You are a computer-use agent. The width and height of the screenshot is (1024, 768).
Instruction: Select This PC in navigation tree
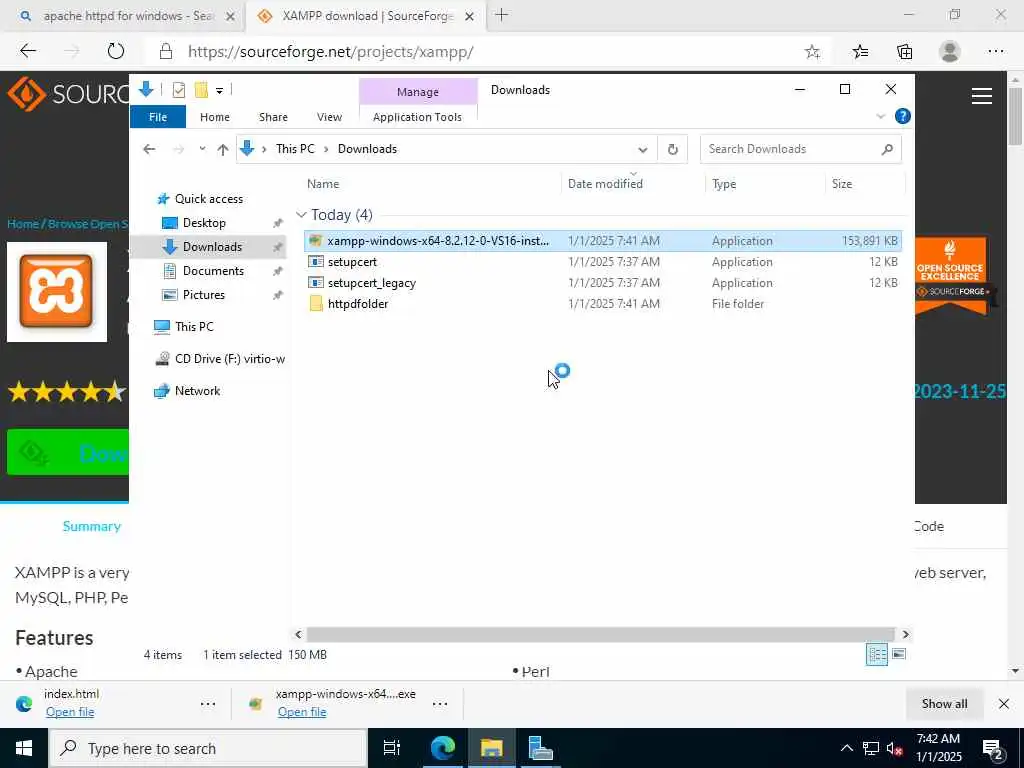193,327
